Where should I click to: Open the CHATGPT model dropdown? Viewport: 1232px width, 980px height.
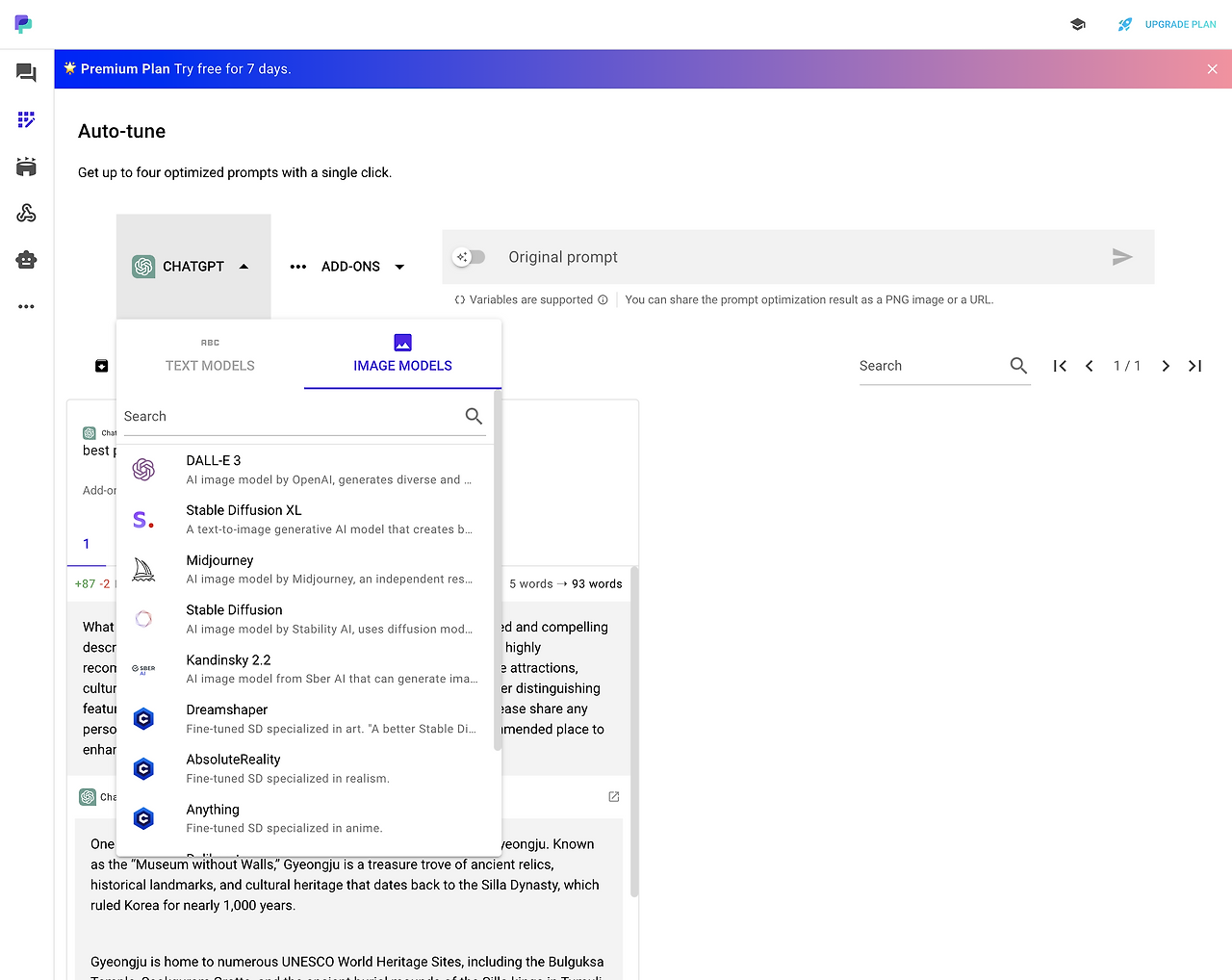193,267
